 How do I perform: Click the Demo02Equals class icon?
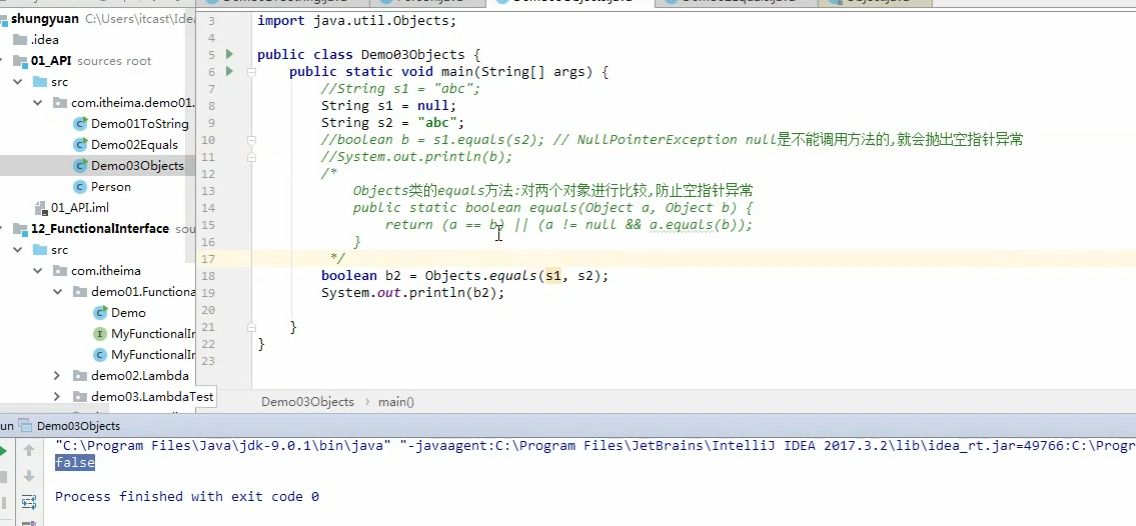click(80, 145)
